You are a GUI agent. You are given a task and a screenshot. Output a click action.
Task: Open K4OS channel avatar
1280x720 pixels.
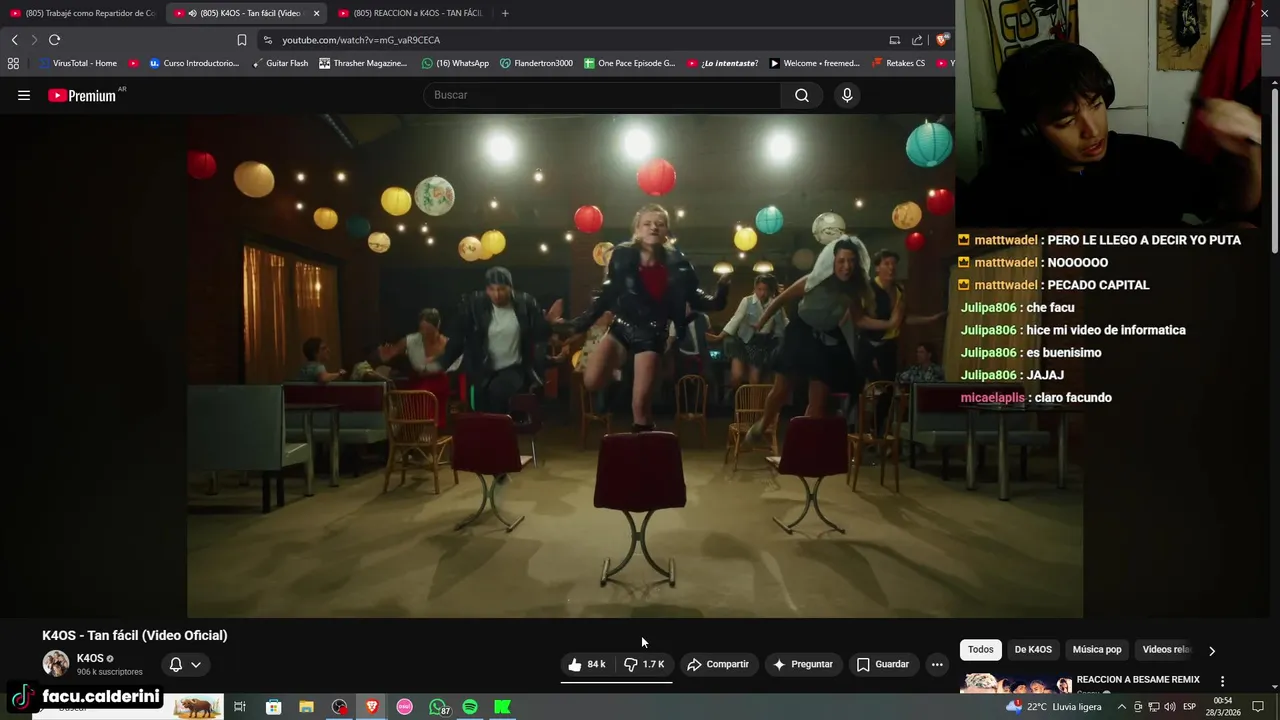click(56, 663)
